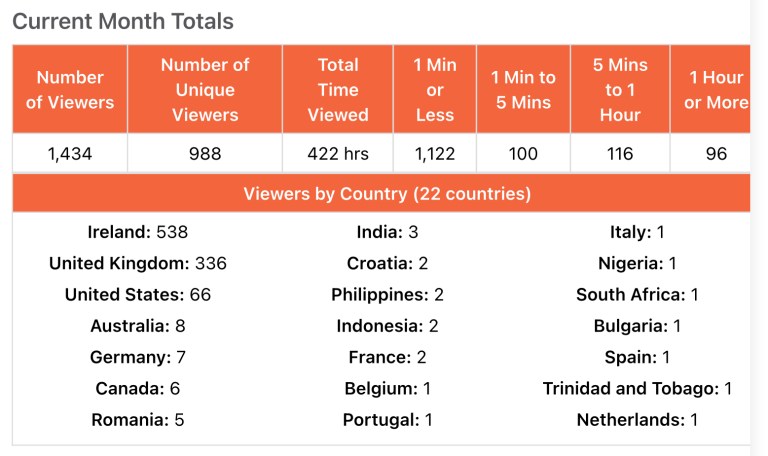This screenshot has height=456, width=768.
Task: Select the United States: 66 entry
Action: 138,294
